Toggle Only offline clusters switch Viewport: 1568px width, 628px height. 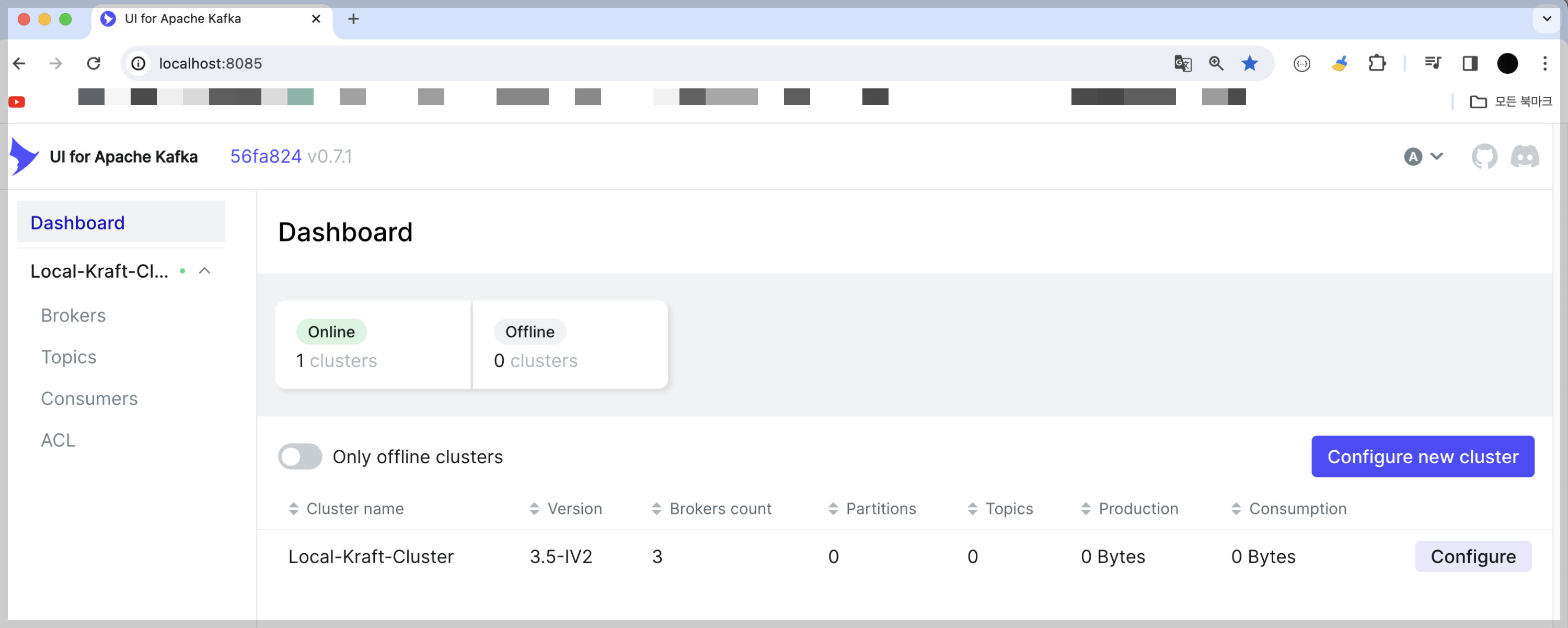tap(299, 456)
